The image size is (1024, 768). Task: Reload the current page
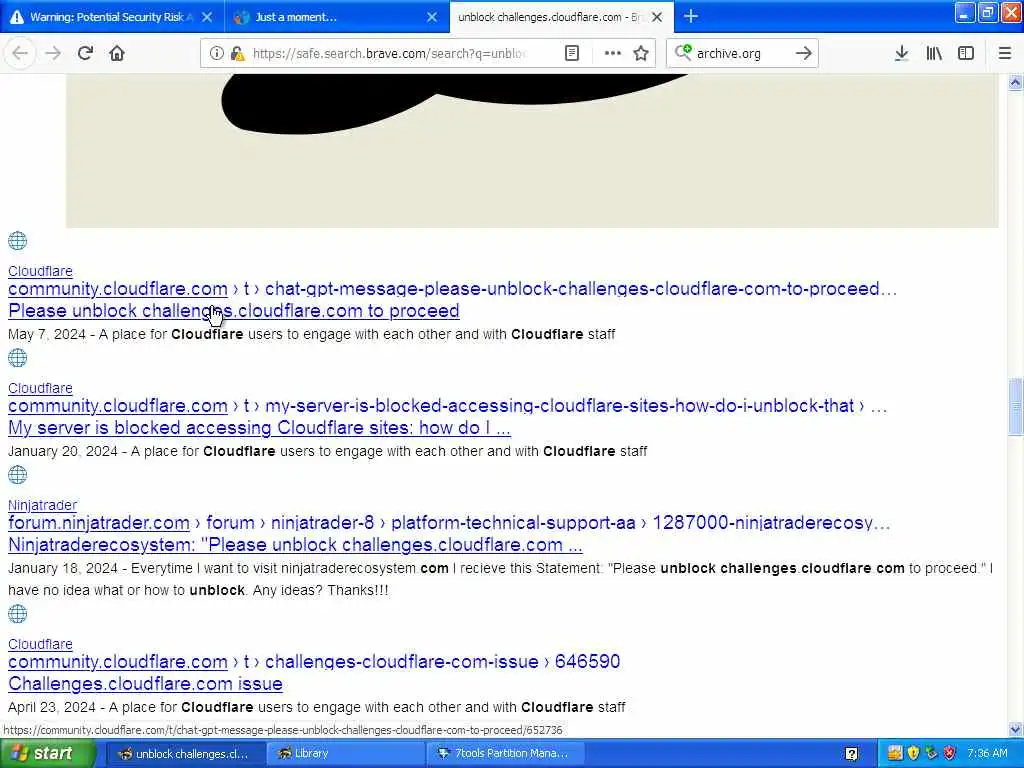pos(85,54)
